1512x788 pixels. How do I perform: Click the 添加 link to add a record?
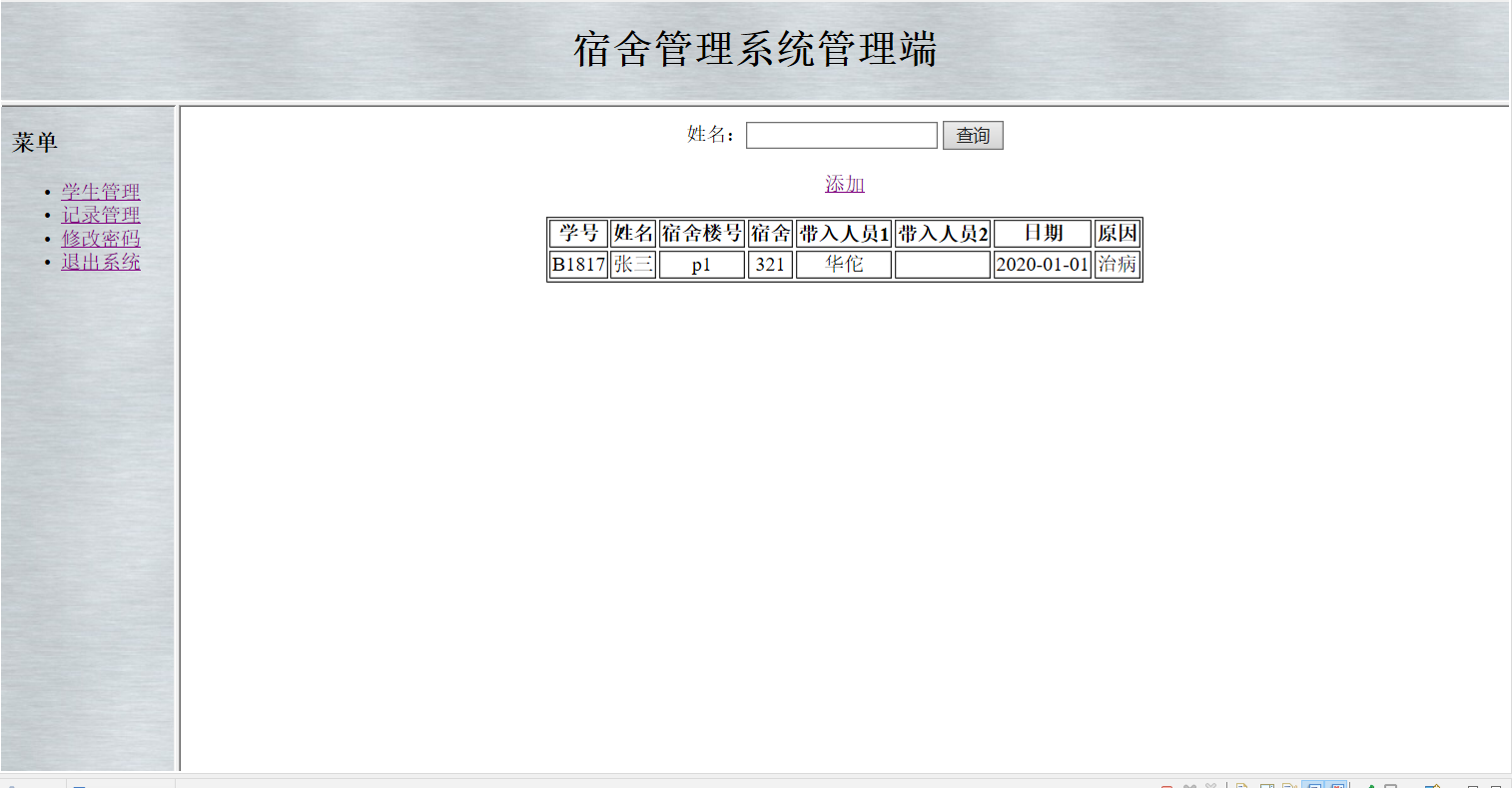pyautogui.click(x=843, y=184)
